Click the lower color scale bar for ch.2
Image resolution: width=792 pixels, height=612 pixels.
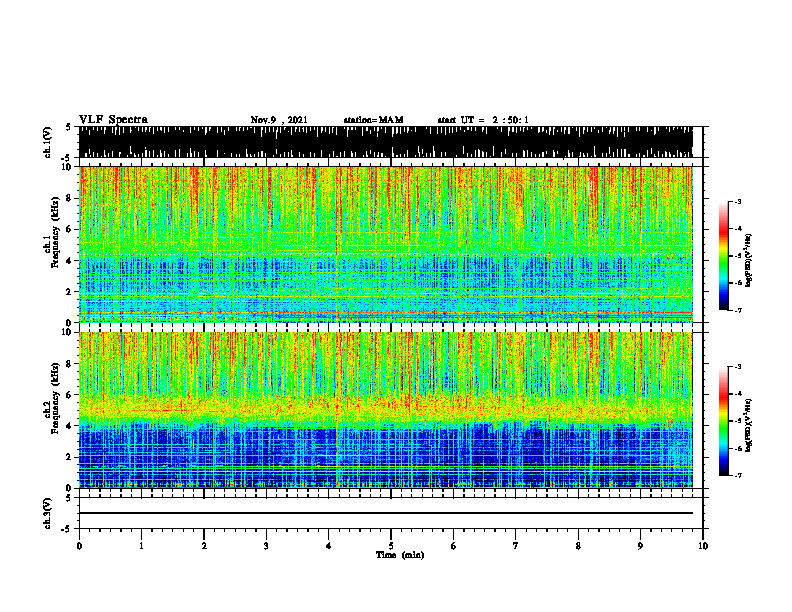[723, 421]
